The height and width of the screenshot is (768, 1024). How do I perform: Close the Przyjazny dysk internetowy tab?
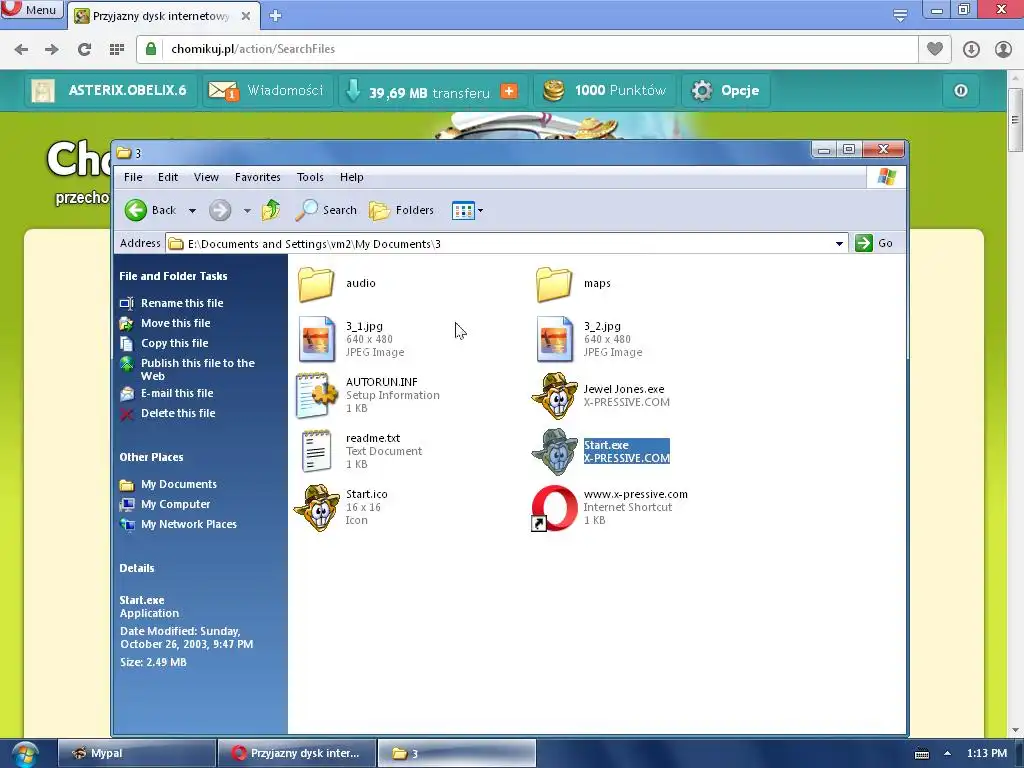coord(246,16)
